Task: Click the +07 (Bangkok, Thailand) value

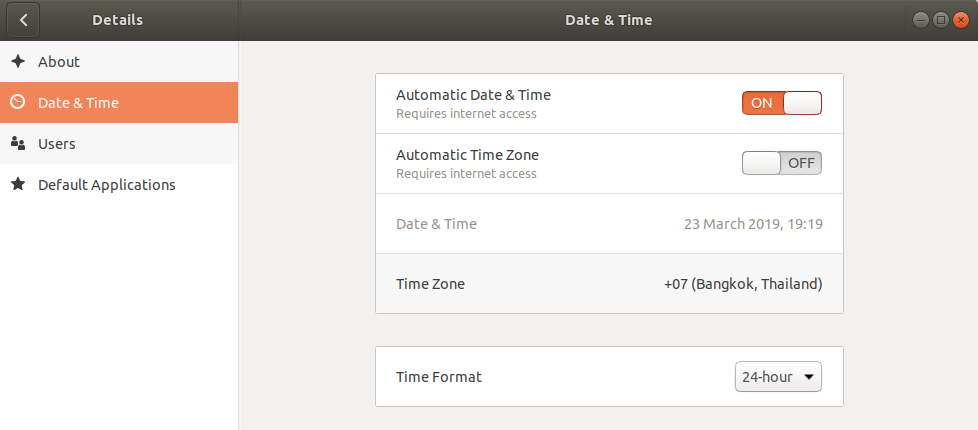Action: click(x=743, y=284)
